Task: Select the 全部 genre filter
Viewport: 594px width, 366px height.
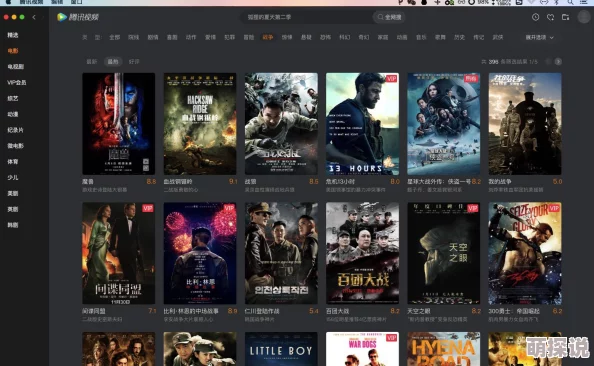Action: 114,38
